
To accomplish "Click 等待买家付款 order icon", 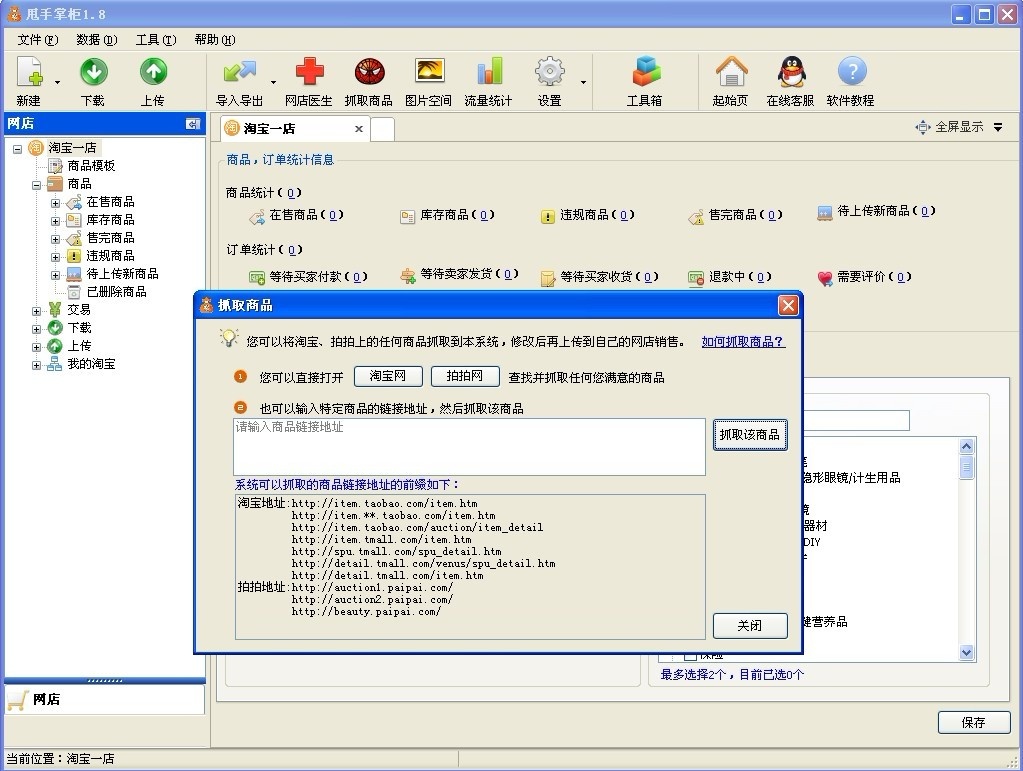I will coord(257,278).
